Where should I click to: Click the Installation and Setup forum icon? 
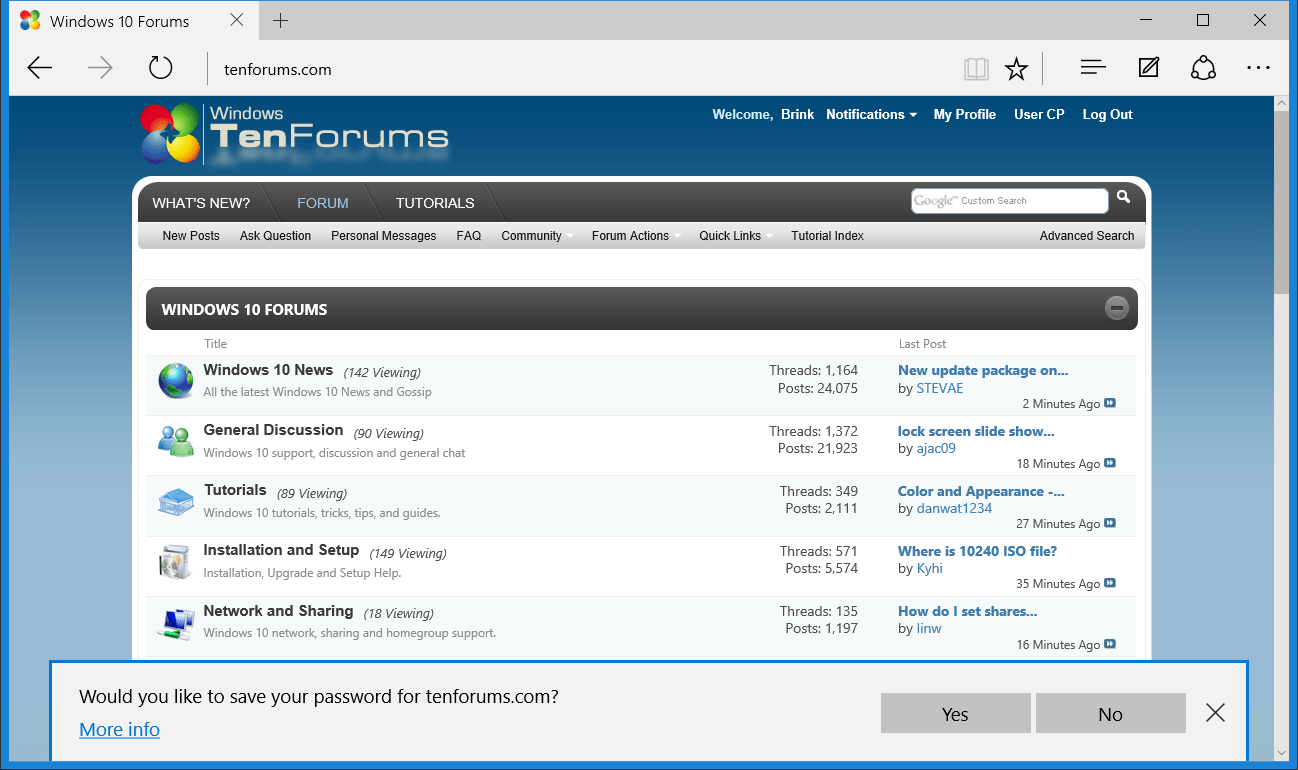pyautogui.click(x=176, y=560)
